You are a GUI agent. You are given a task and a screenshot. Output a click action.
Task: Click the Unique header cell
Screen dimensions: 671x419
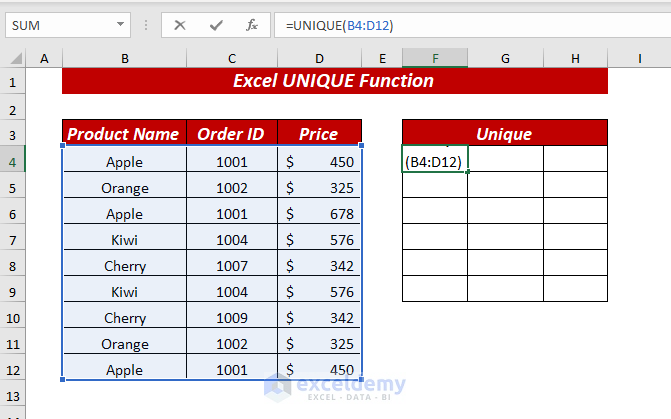coord(505,133)
